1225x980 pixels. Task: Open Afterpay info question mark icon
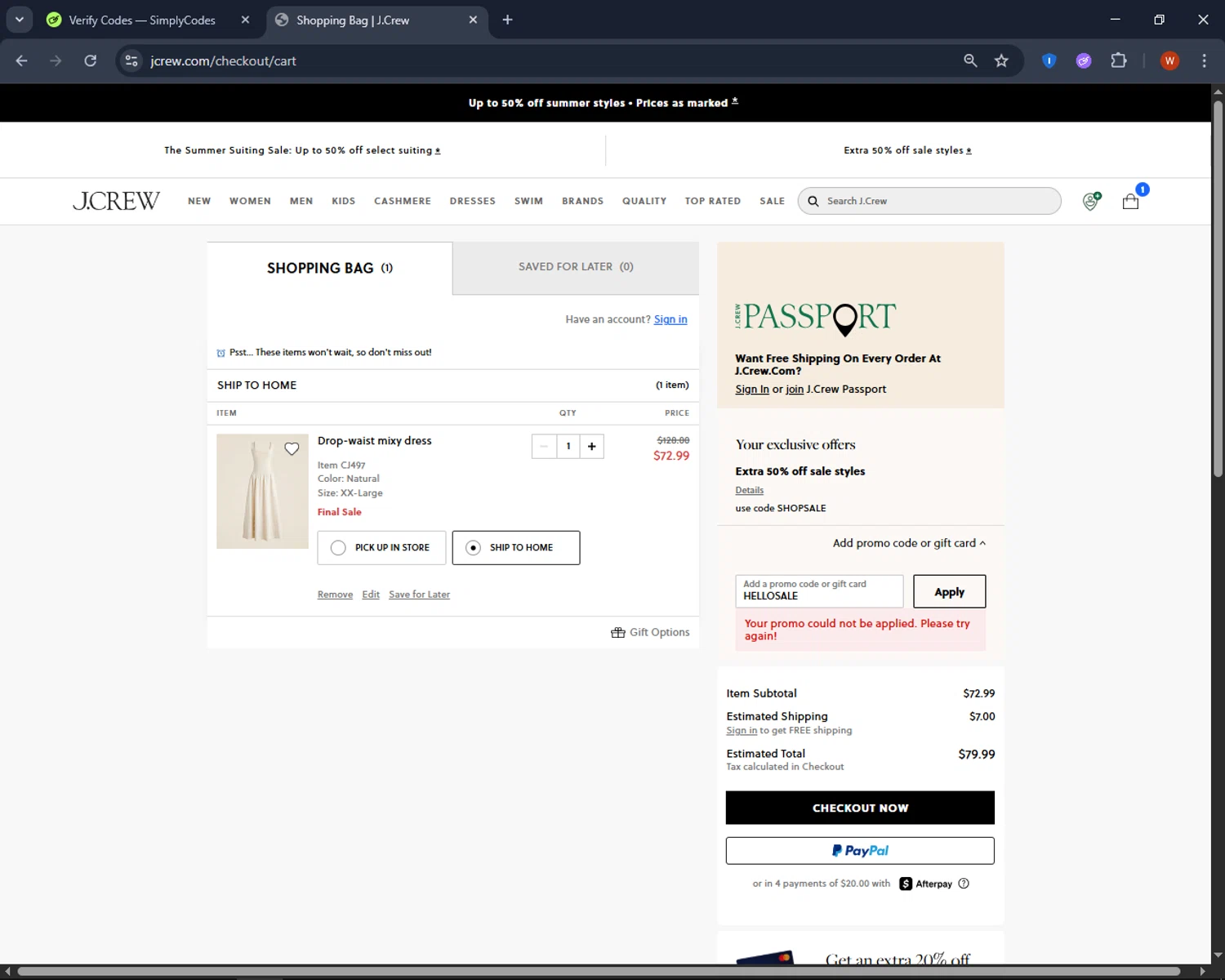tap(964, 884)
